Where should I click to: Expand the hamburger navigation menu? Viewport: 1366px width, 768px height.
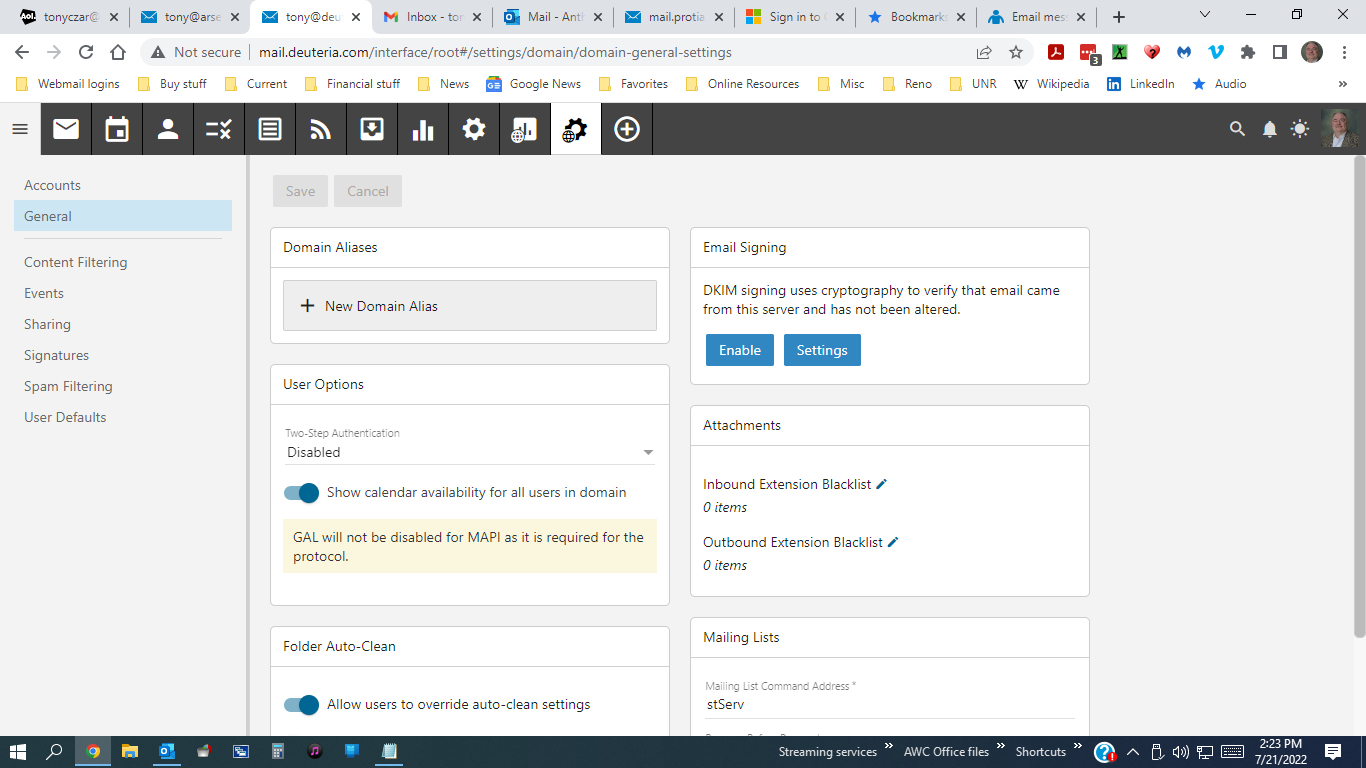[20, 129]
